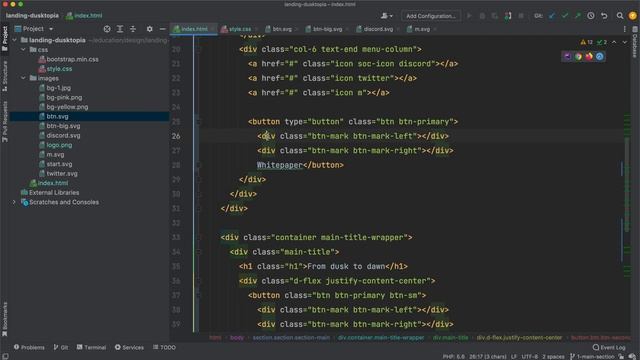Viewport: 640px width, 360px height.
Task: Fold the main-title div at line 34
Action: tap(199, 252)
